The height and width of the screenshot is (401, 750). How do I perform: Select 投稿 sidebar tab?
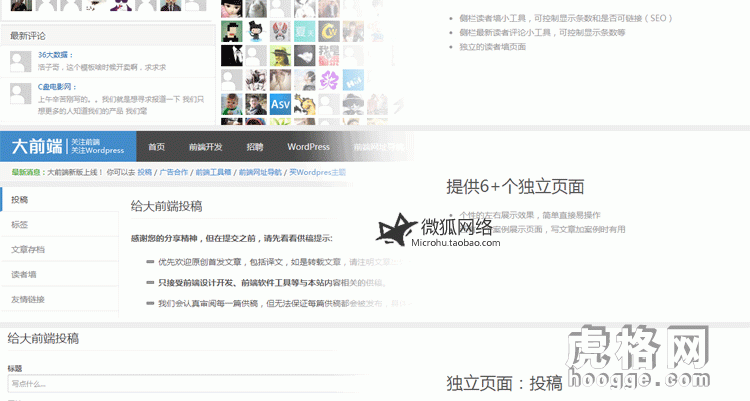pos(20,200)
